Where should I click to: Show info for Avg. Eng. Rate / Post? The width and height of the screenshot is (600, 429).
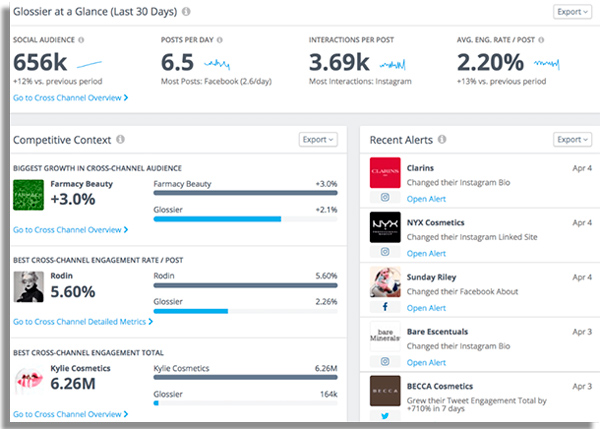[x=541, y=40]
